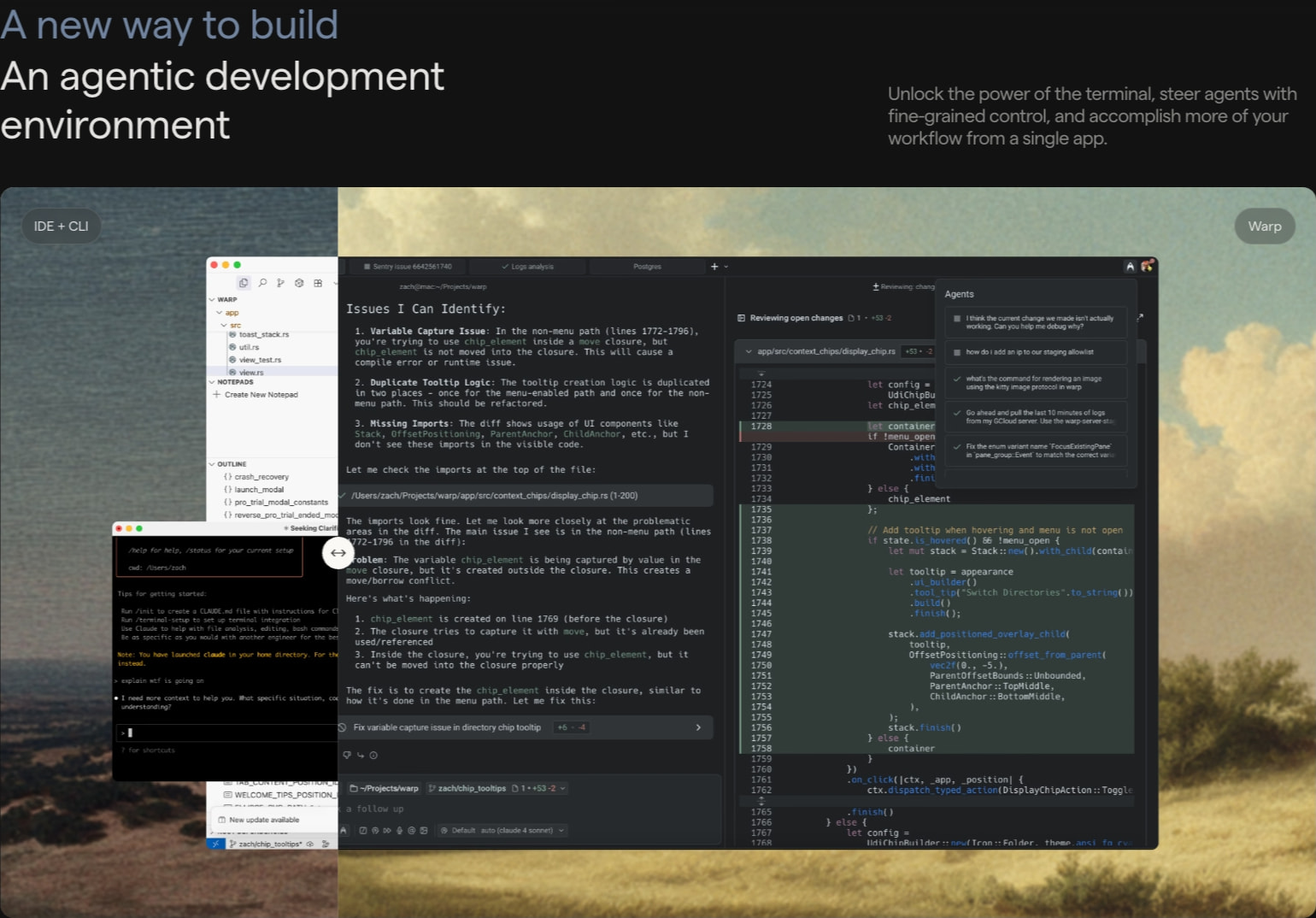Image resolution: width=1316 pixels, height=918 pixels.
Task: Click the extensions grid icon in IDE toolbar
Action: pos(318,283)
